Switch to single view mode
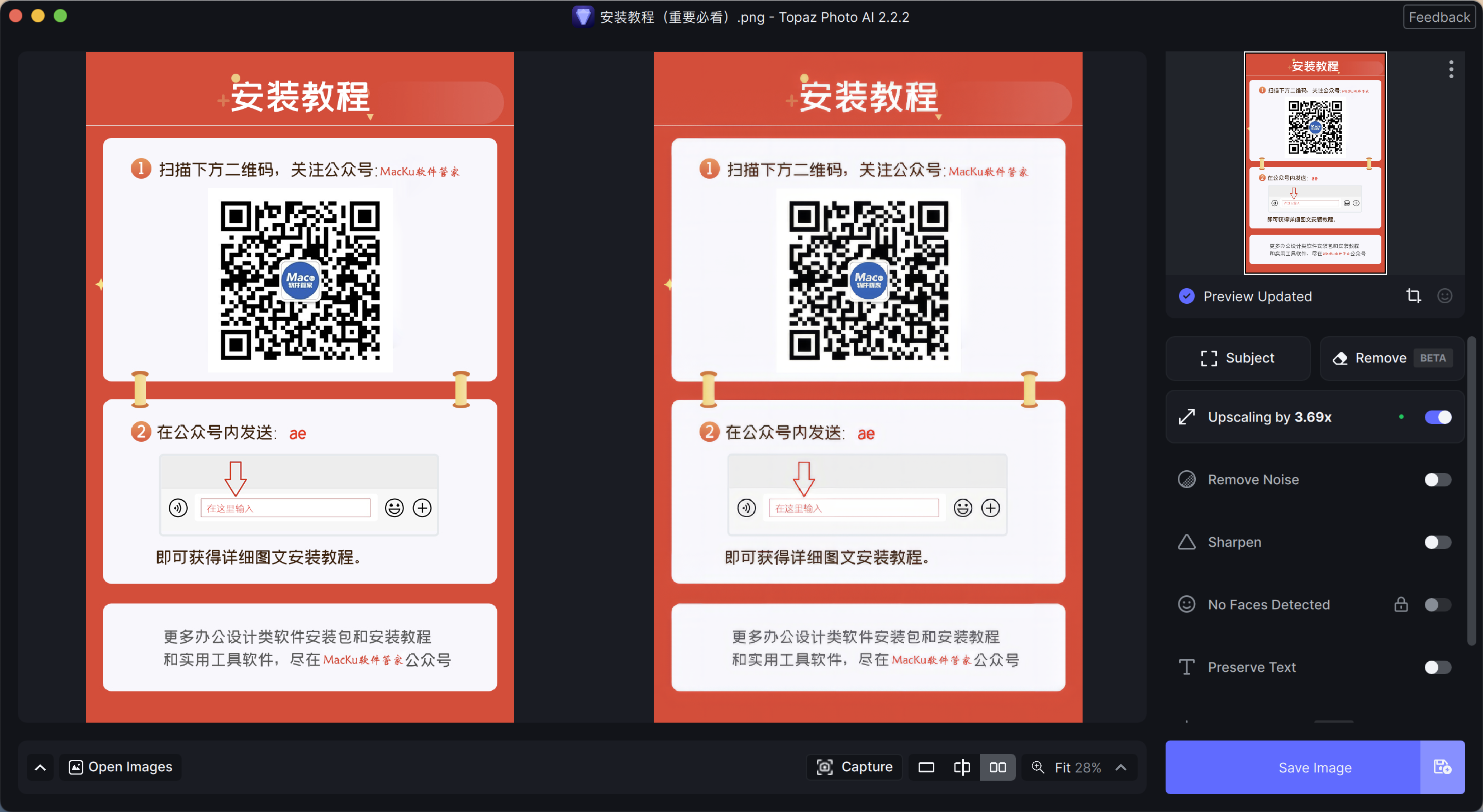The image size is (1483, 812). coord(926,767)
